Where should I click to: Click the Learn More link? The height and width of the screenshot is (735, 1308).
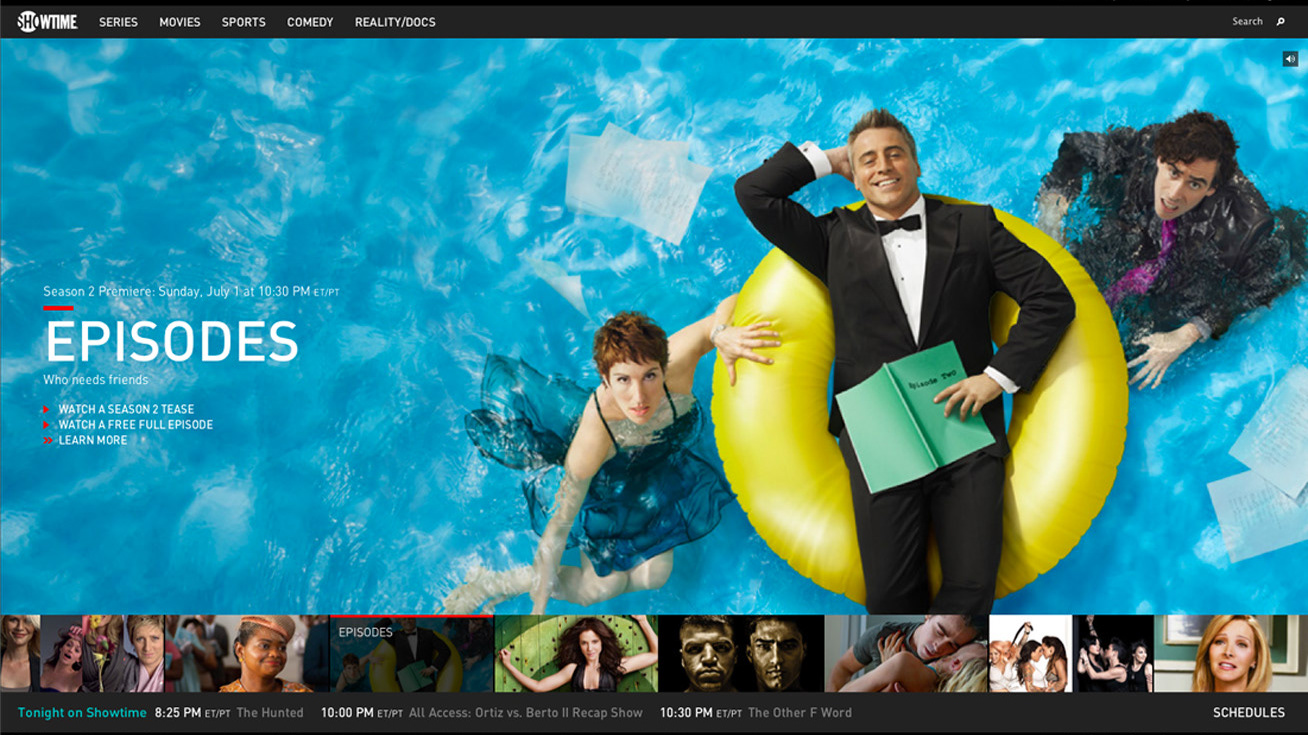point(93,440)
